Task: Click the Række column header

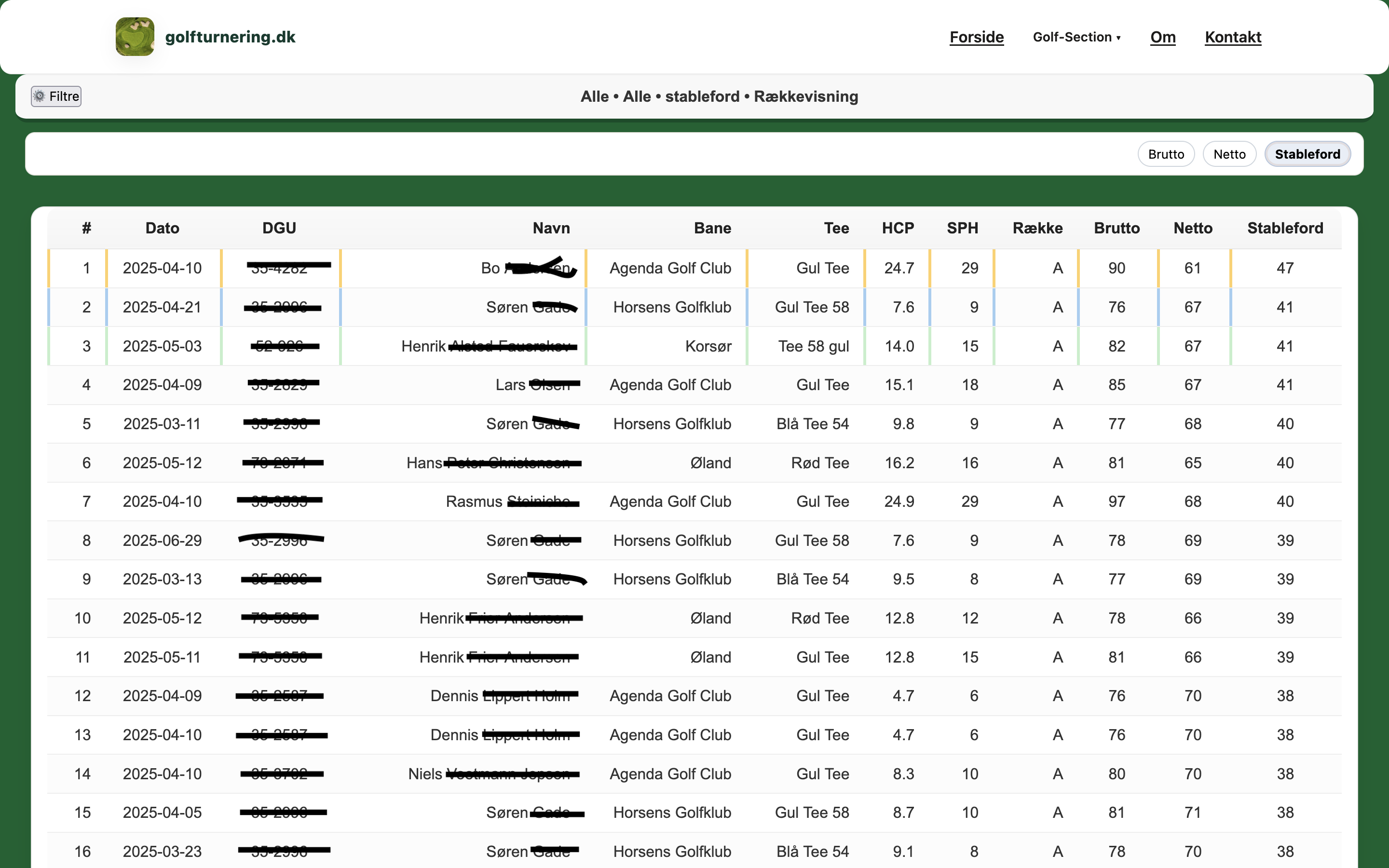Action: 1038,228
